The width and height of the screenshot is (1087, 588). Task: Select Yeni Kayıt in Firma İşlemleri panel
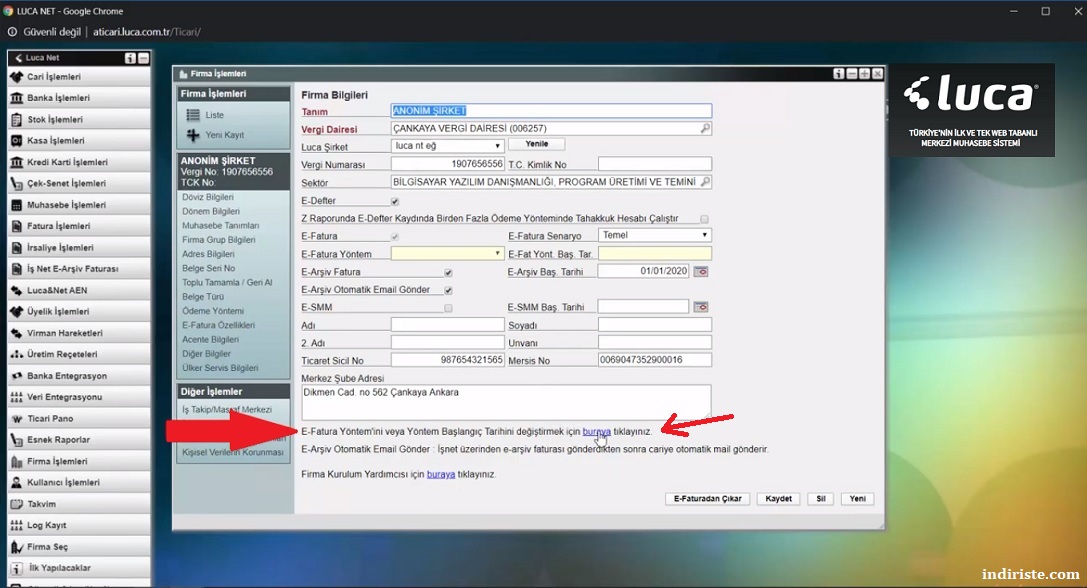224,135
